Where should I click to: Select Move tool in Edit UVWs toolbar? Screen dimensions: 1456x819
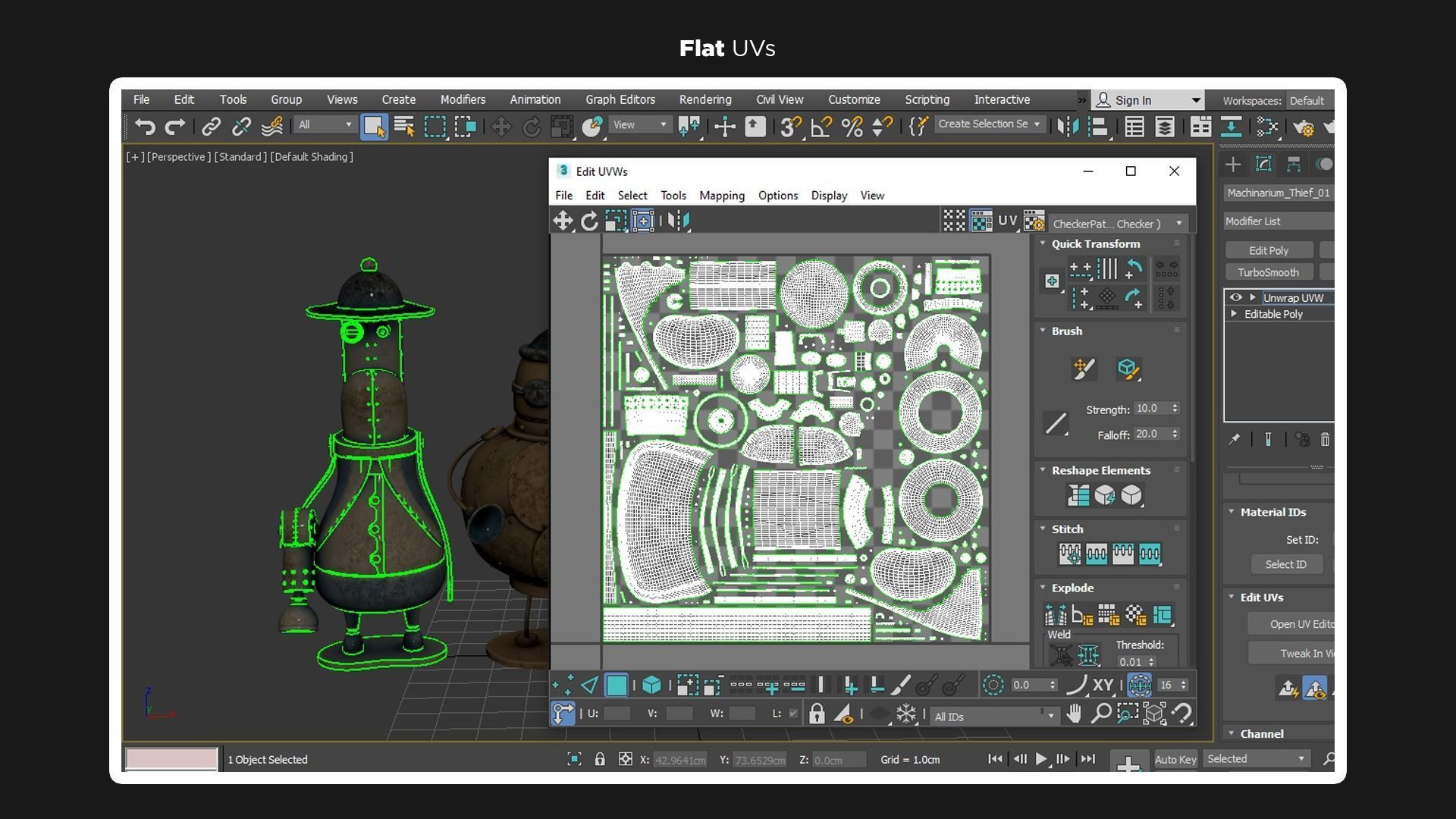(563, 221)
